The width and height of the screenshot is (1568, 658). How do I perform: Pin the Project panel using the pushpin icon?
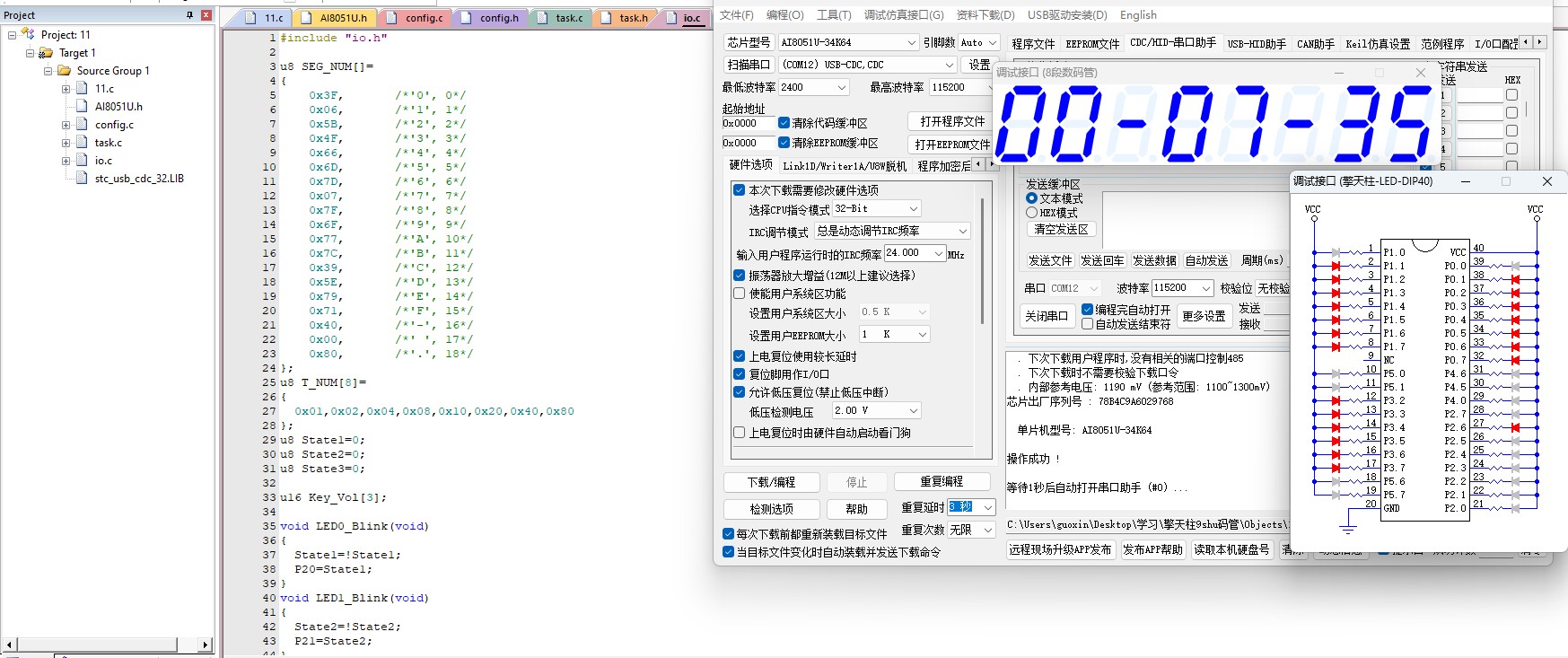(189, 15)
